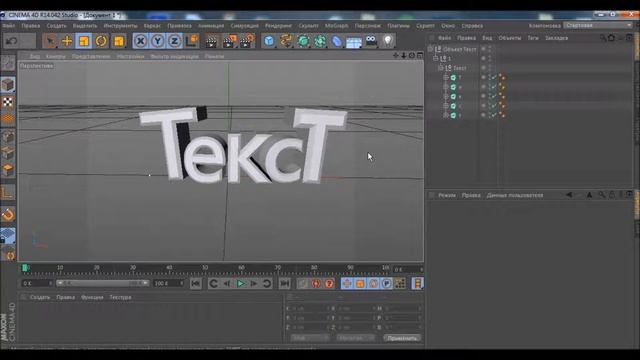Open the Инструменты menu

pos(120,26)
